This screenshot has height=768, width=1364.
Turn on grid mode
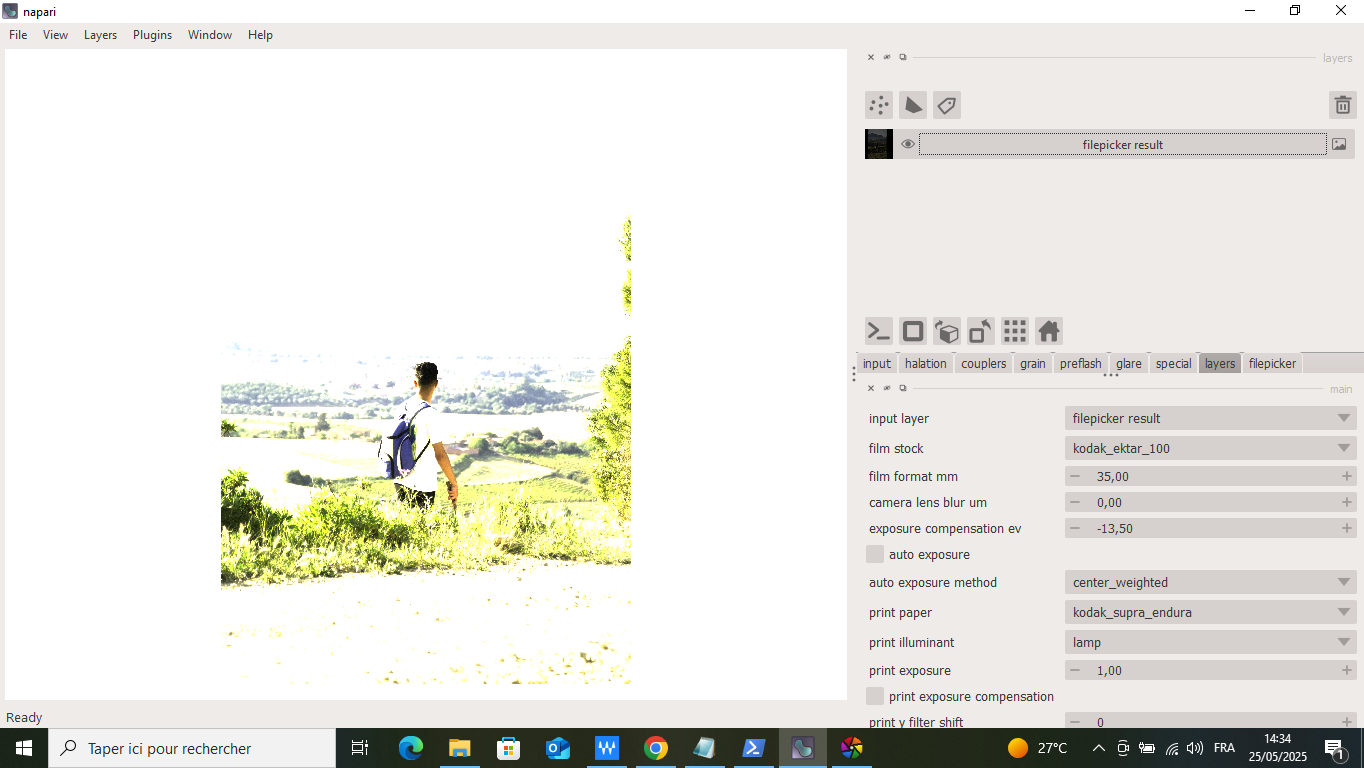[1015, 331]
